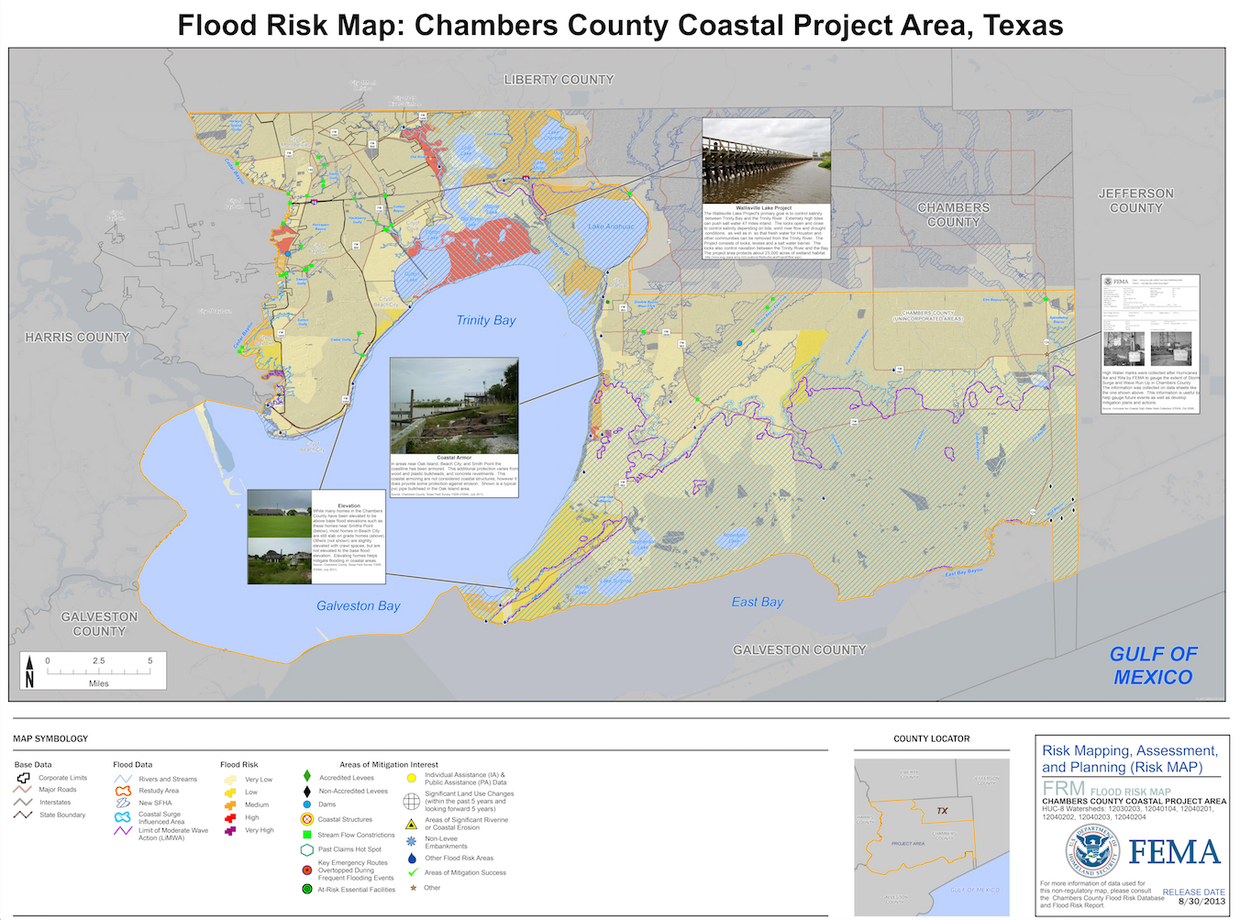
Task: Click the Very High flood risk swatch
Action: coord(230,829)
